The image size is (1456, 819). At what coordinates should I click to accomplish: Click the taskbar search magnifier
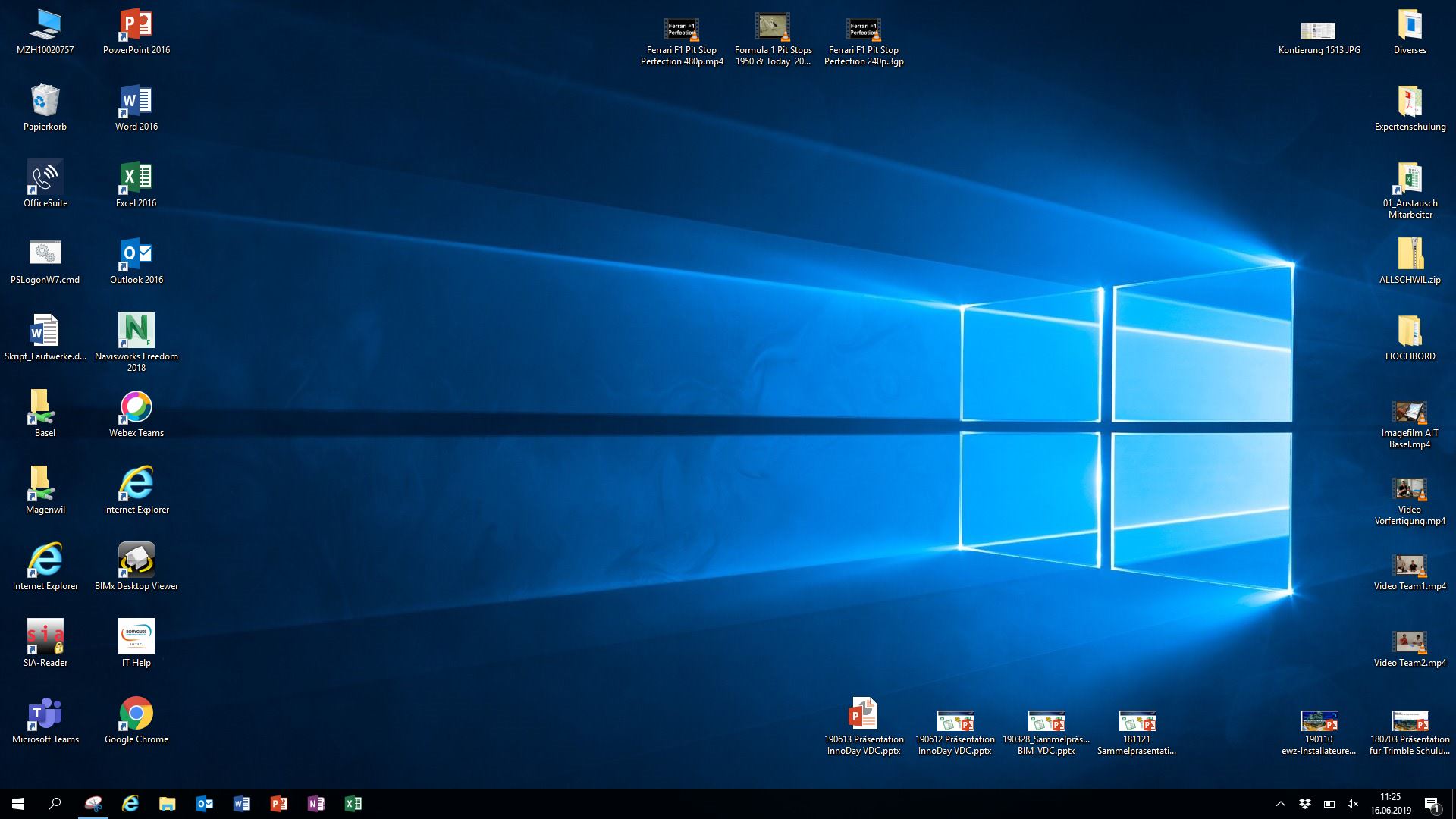coord(55,804)
